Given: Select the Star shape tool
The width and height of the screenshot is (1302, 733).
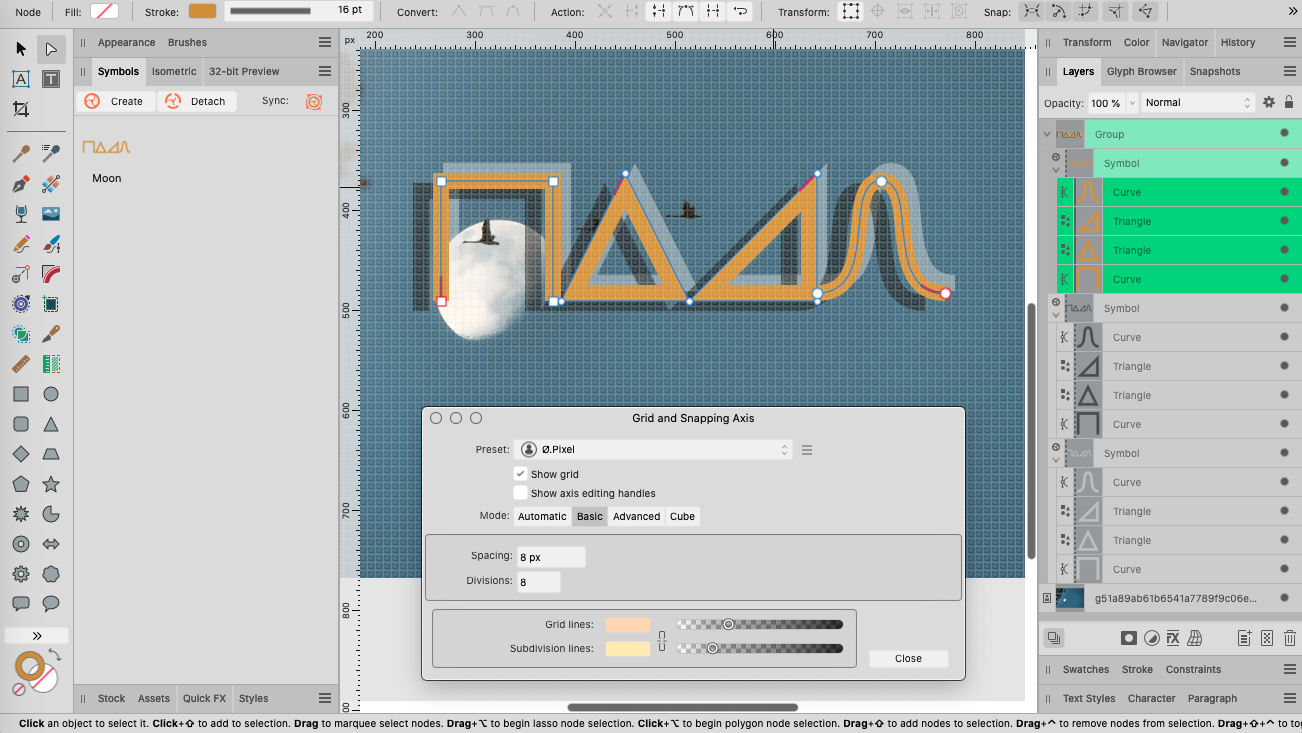Looking at the screenshot, I should coord(51,484).
